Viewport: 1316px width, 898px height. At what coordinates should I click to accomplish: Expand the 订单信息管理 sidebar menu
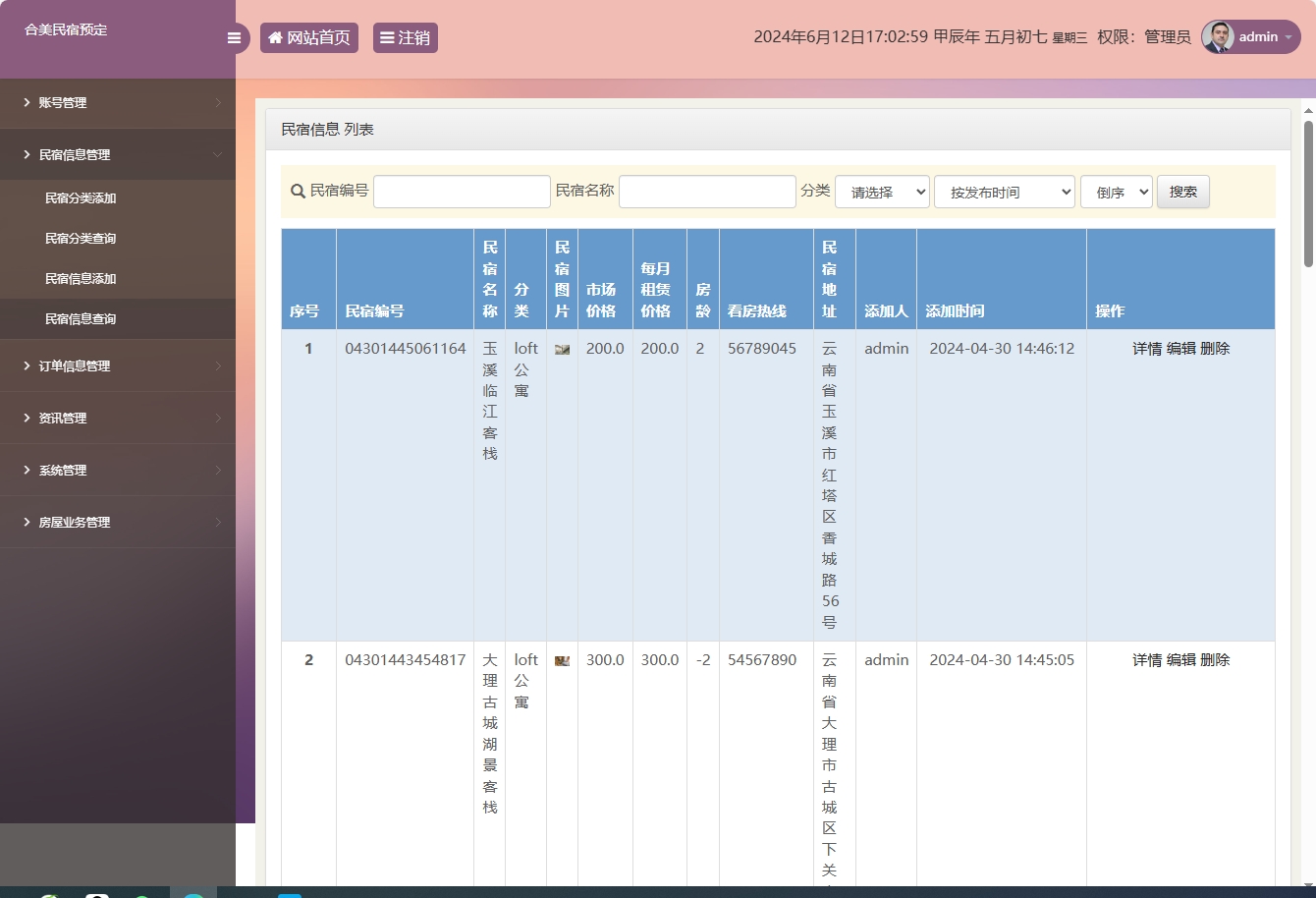(x=118, y=365)
